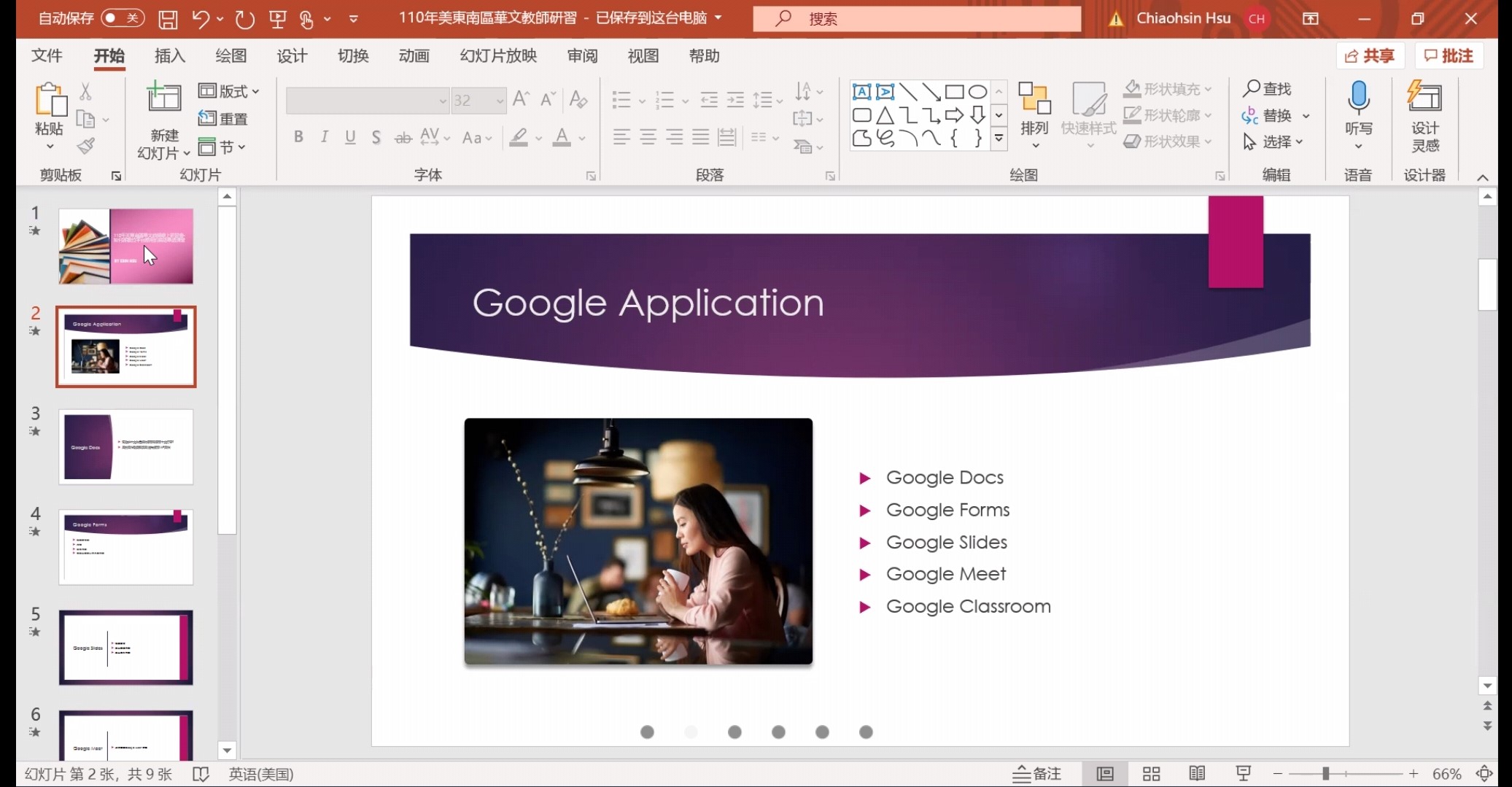The height and width of the screenshot is (787, 1512).
Task: Open Design Ideas (设计灵感)
Action: [1424, 117]
